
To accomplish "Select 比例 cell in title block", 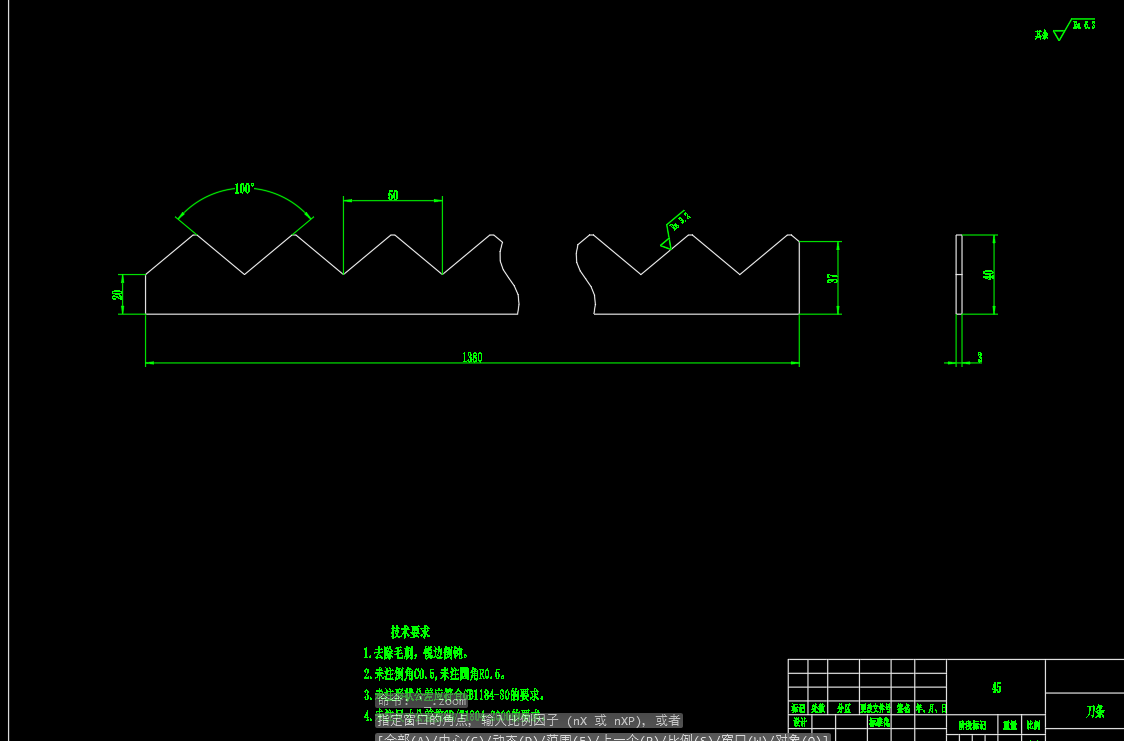I will [1033, 725].
